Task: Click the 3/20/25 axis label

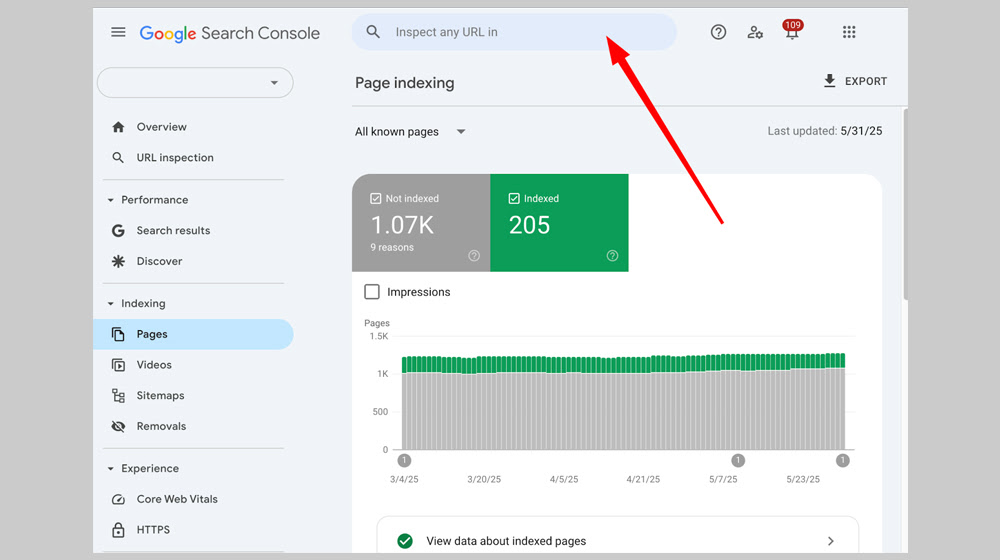Action: (x=484, y=479)
